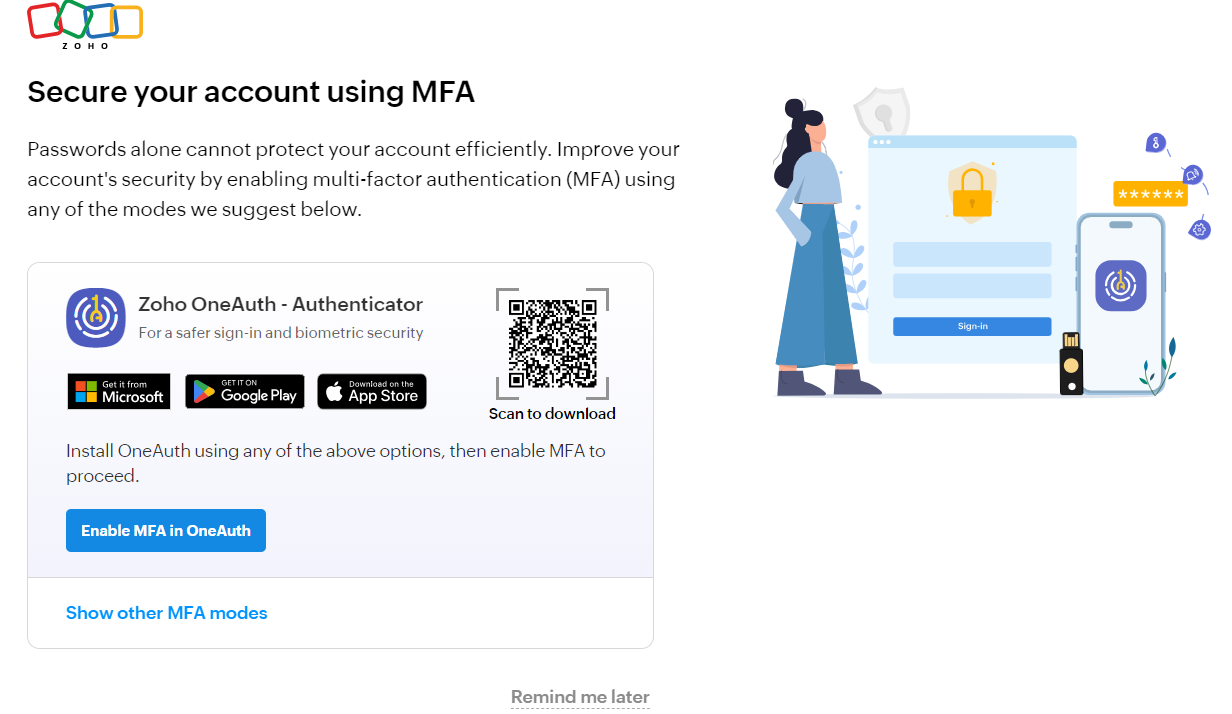
Task: Click the Remind me later link
Action: 580,697
